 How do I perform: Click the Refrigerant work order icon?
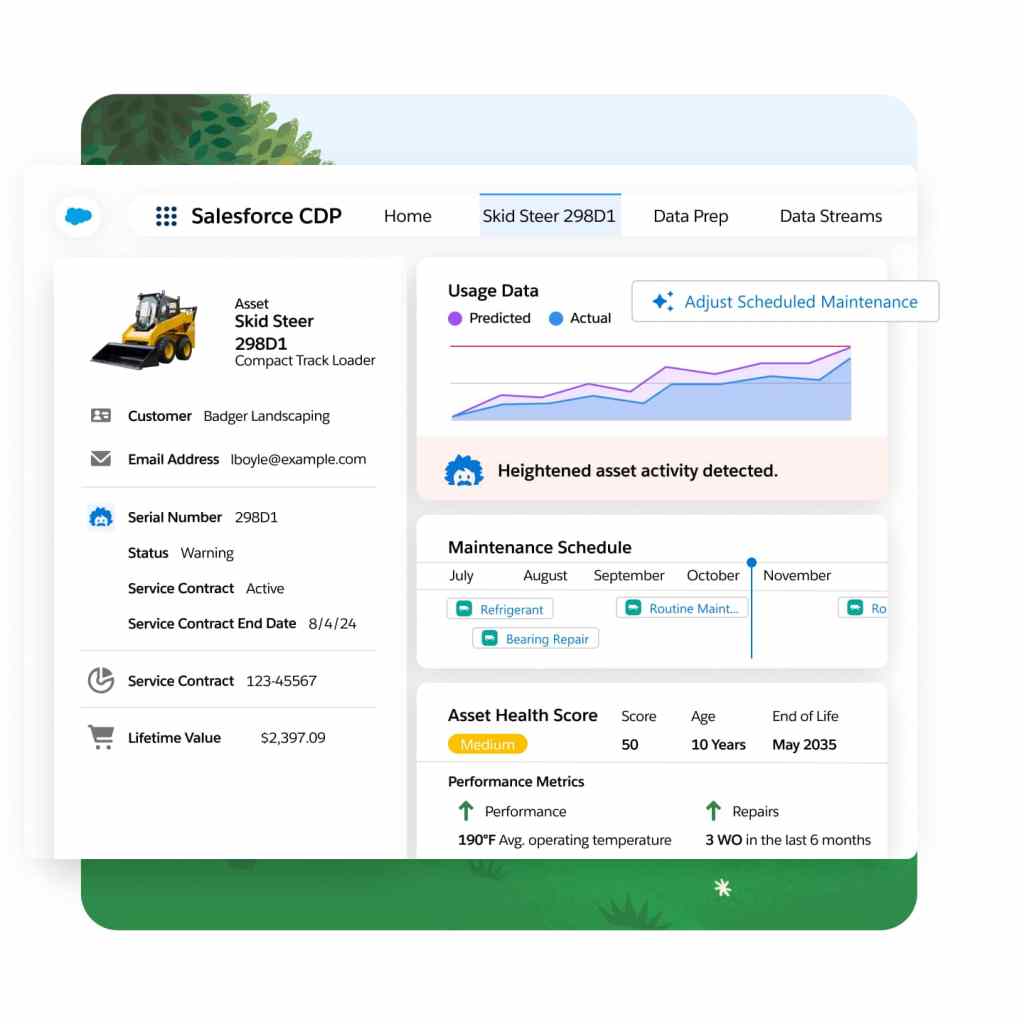[x=464, y=609]
